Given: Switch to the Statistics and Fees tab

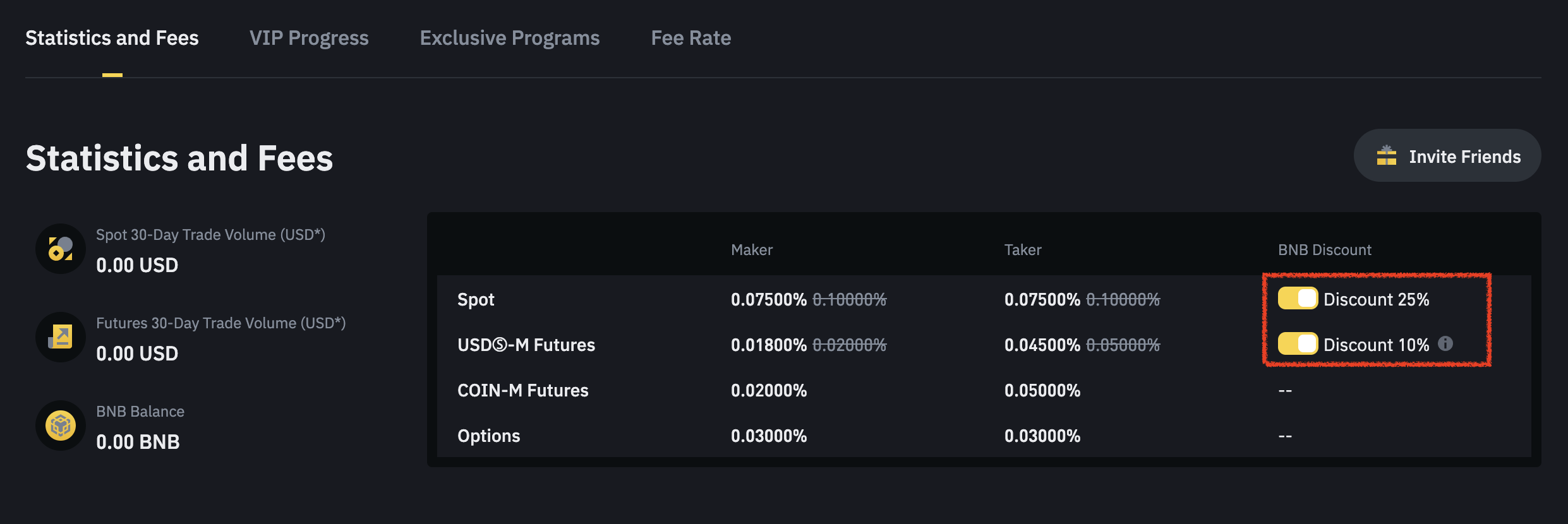Looking at the screenshot, I should coord(112,38).
